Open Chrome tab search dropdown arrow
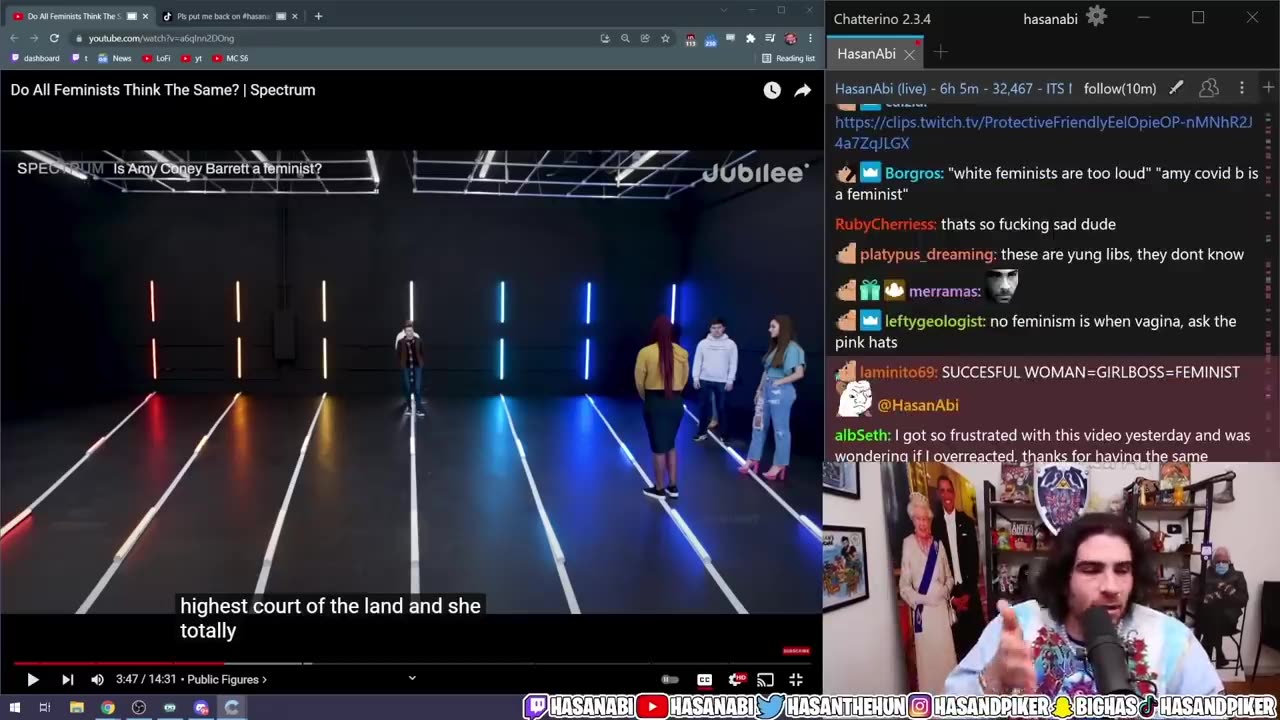 click(724, 10)
